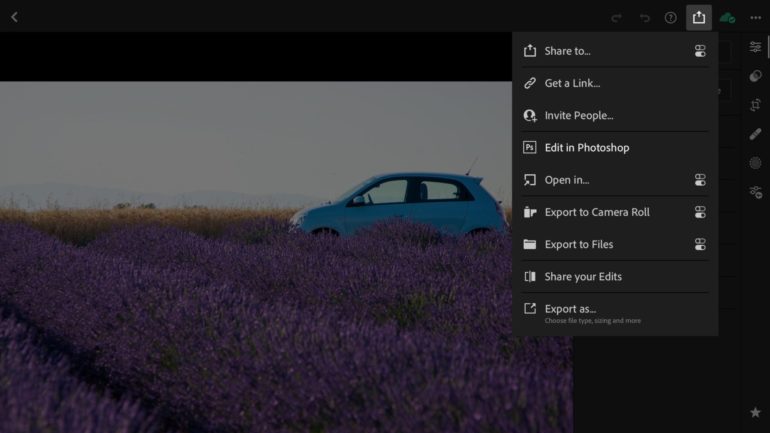Choose Open in... menu entry

point(615,180)
